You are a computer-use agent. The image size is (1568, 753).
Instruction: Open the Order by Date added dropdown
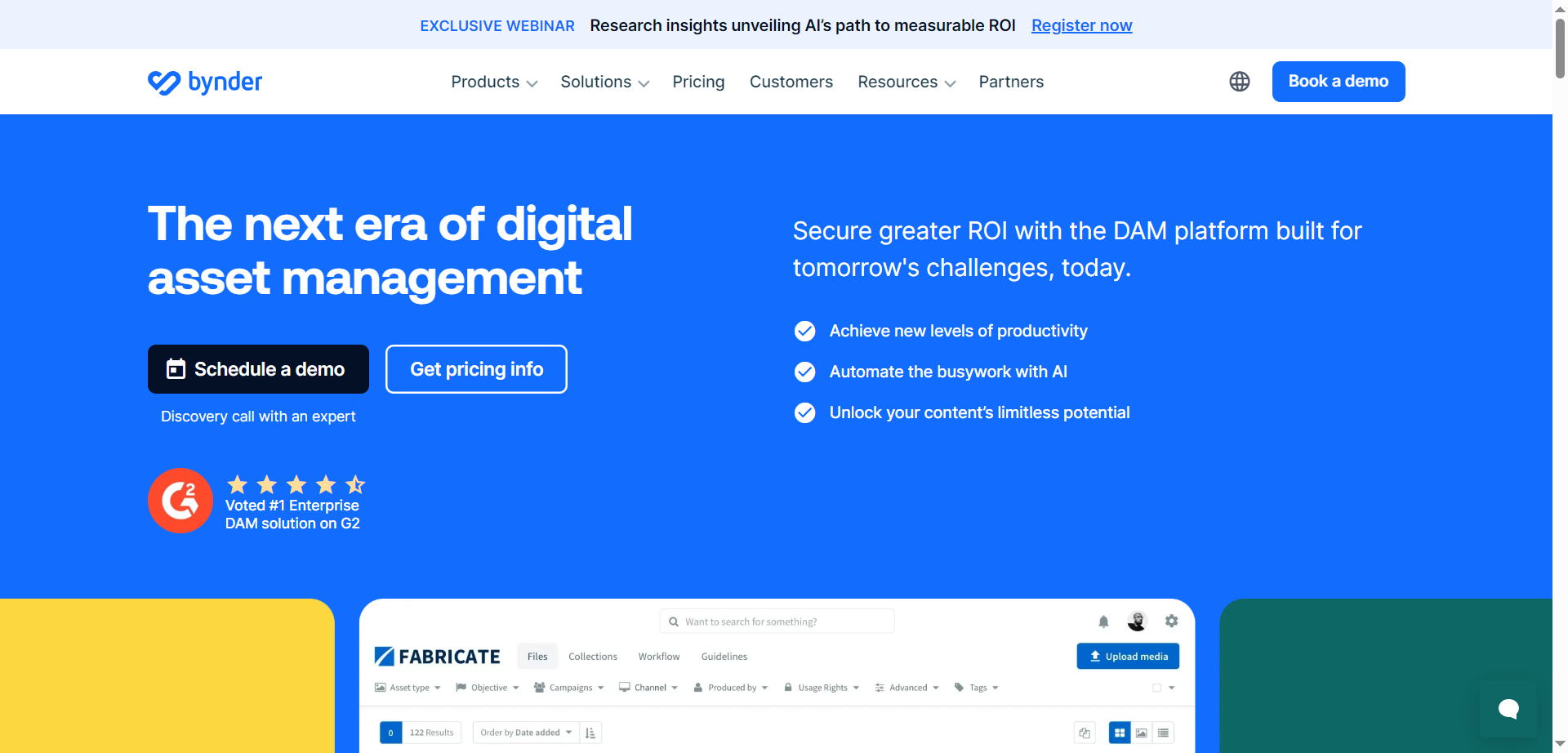(x=526, y=733)
